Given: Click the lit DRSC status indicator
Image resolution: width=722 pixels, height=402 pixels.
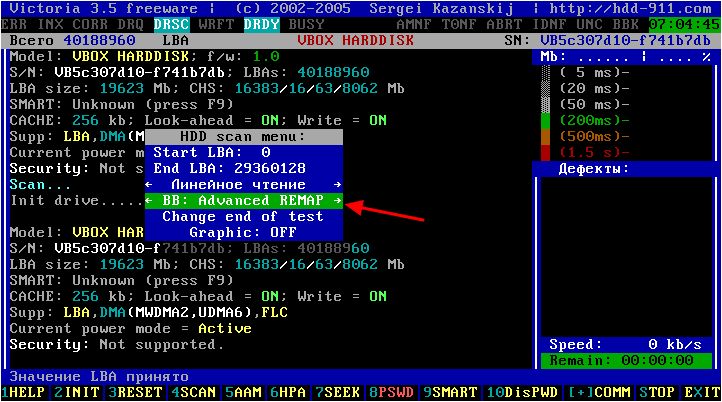Looking at the screenshot, I should (171, 24).
